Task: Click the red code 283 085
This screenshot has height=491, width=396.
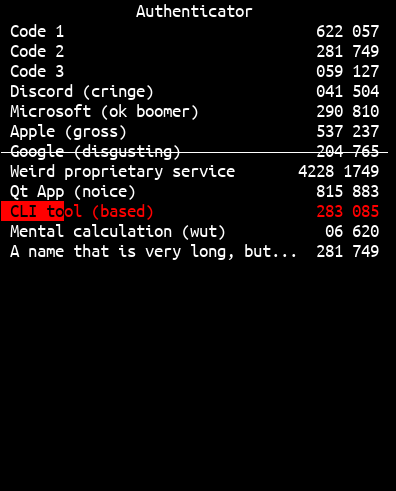Action: tap(347, 211)
